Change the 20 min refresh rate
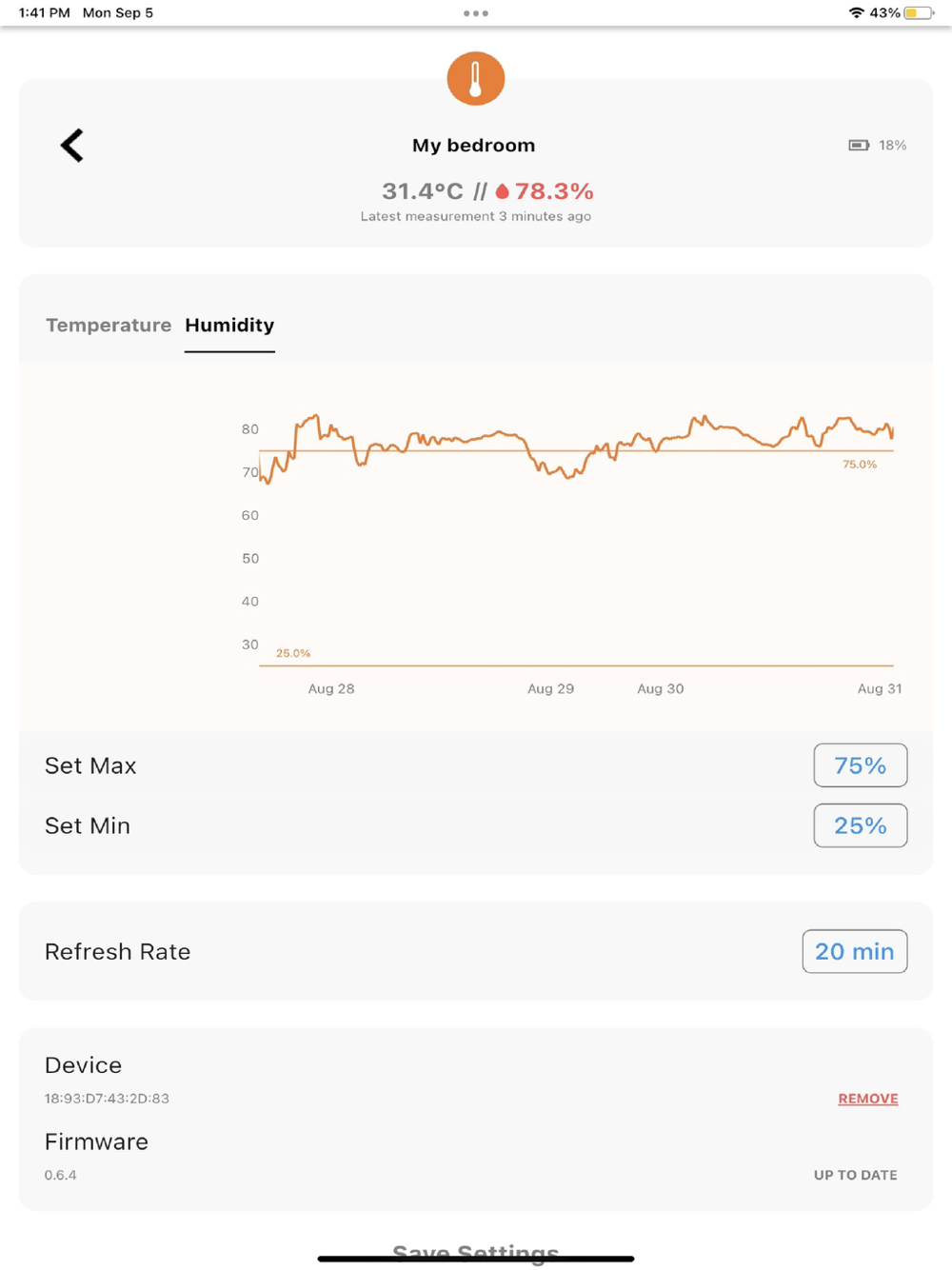The width and height of the screenshot is (952, 1270). click(854, 951)
